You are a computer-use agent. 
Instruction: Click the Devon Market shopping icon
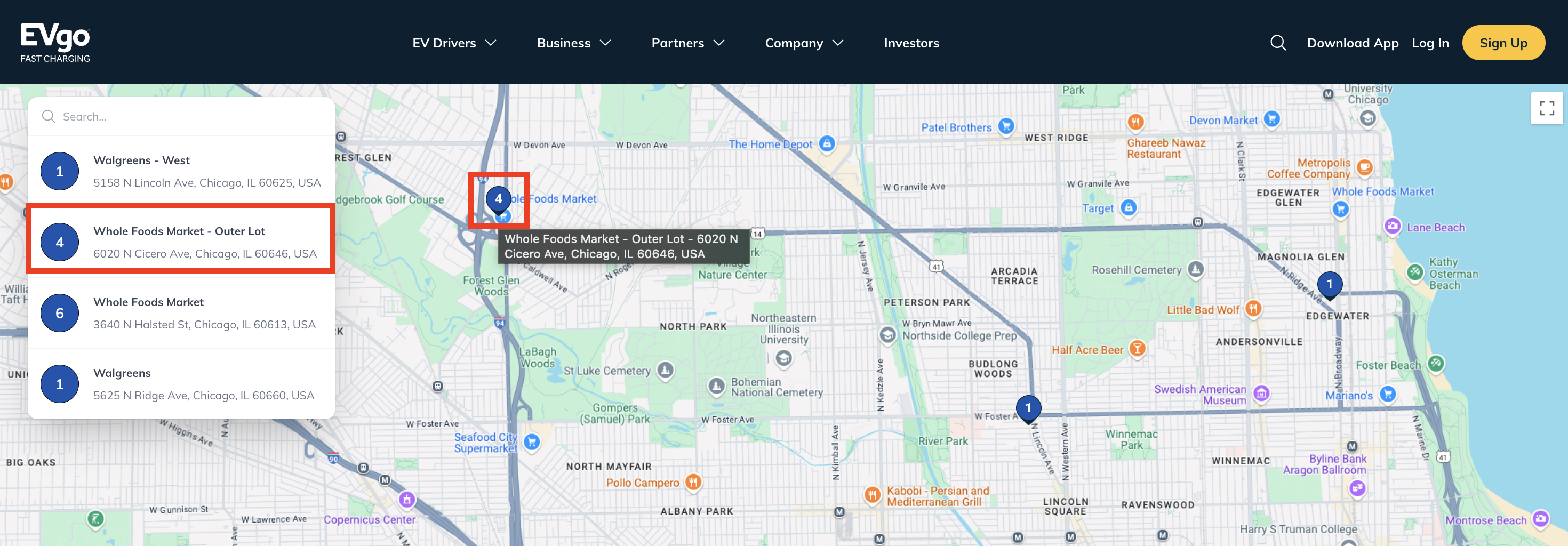1271,119
